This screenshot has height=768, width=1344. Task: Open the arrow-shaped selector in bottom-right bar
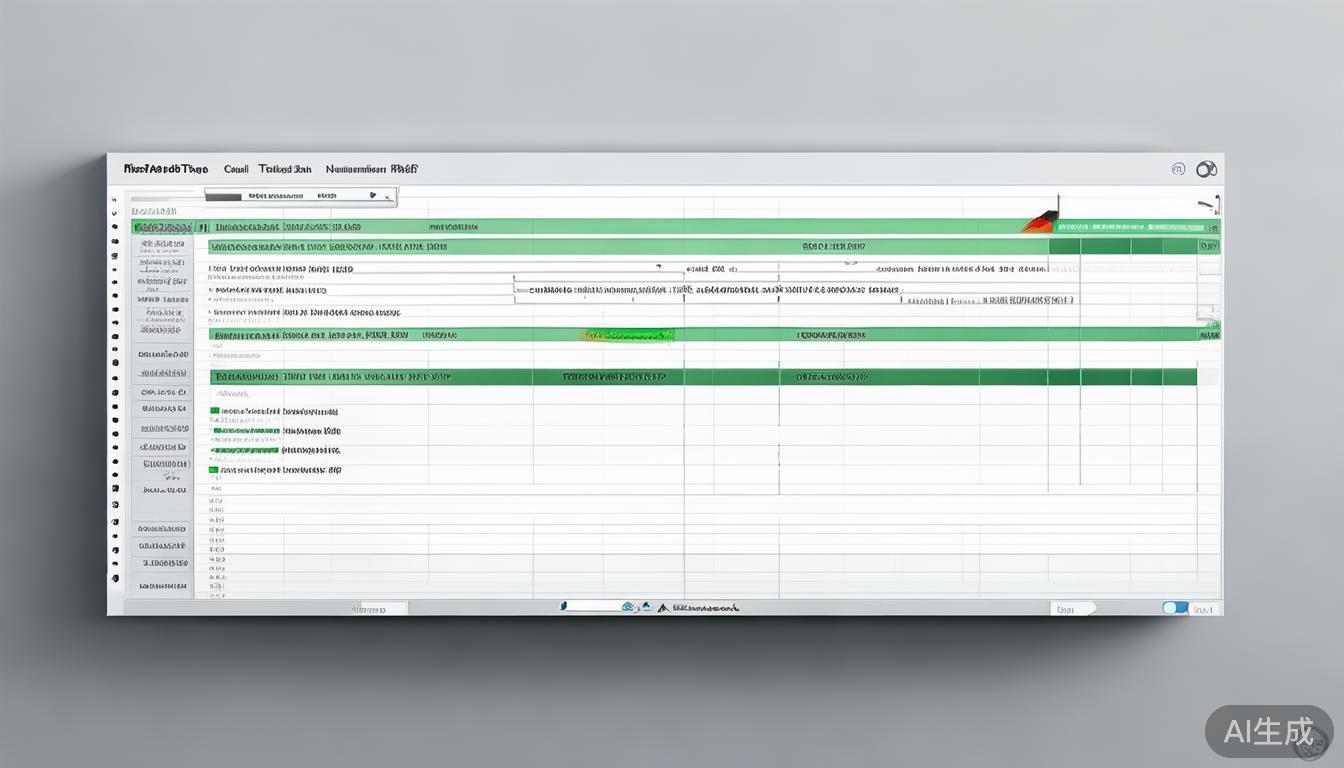(x=1072, y=608)
